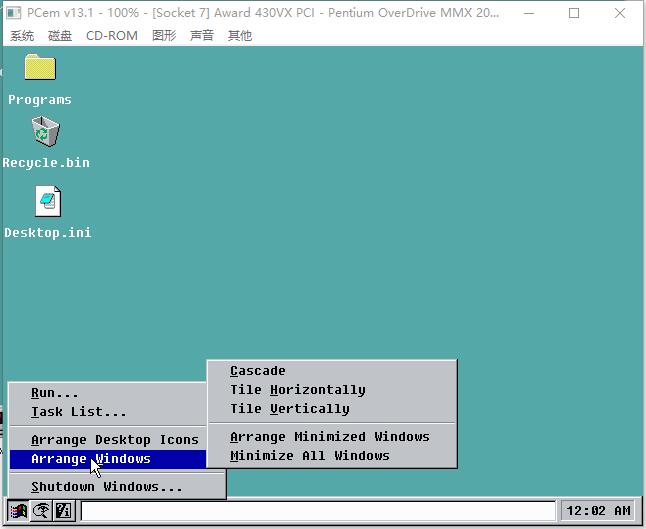Viewport: 646px width, 529px height.
Task: Select the highlighted Arrange Windows entry
Action: [x=108, y=459]
